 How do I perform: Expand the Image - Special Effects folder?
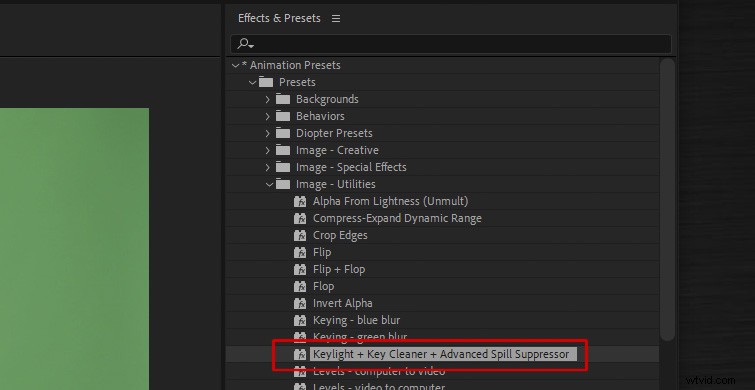pyautogui.click(x=268, y=168)
